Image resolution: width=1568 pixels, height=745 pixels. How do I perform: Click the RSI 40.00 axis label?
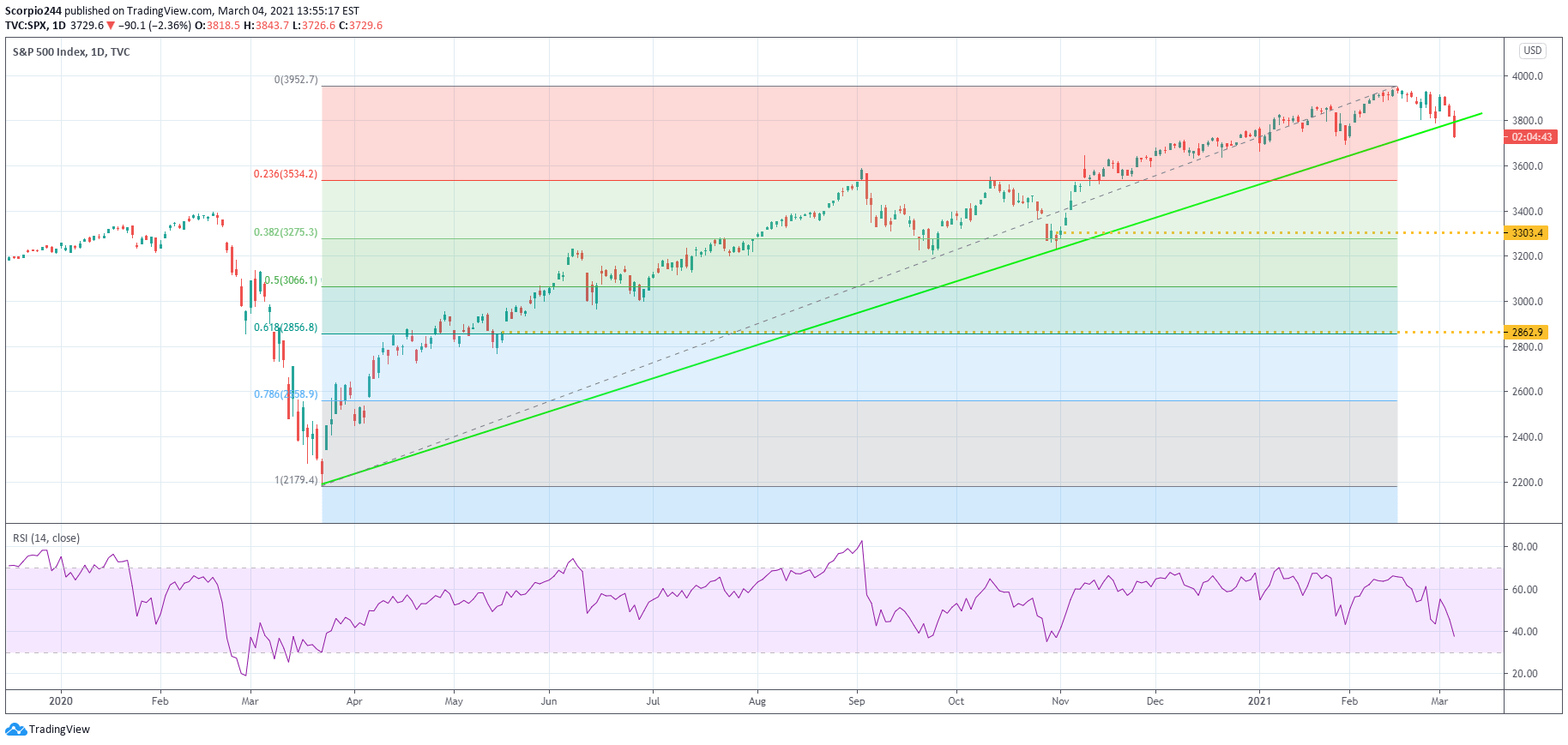coord(1524,632)
